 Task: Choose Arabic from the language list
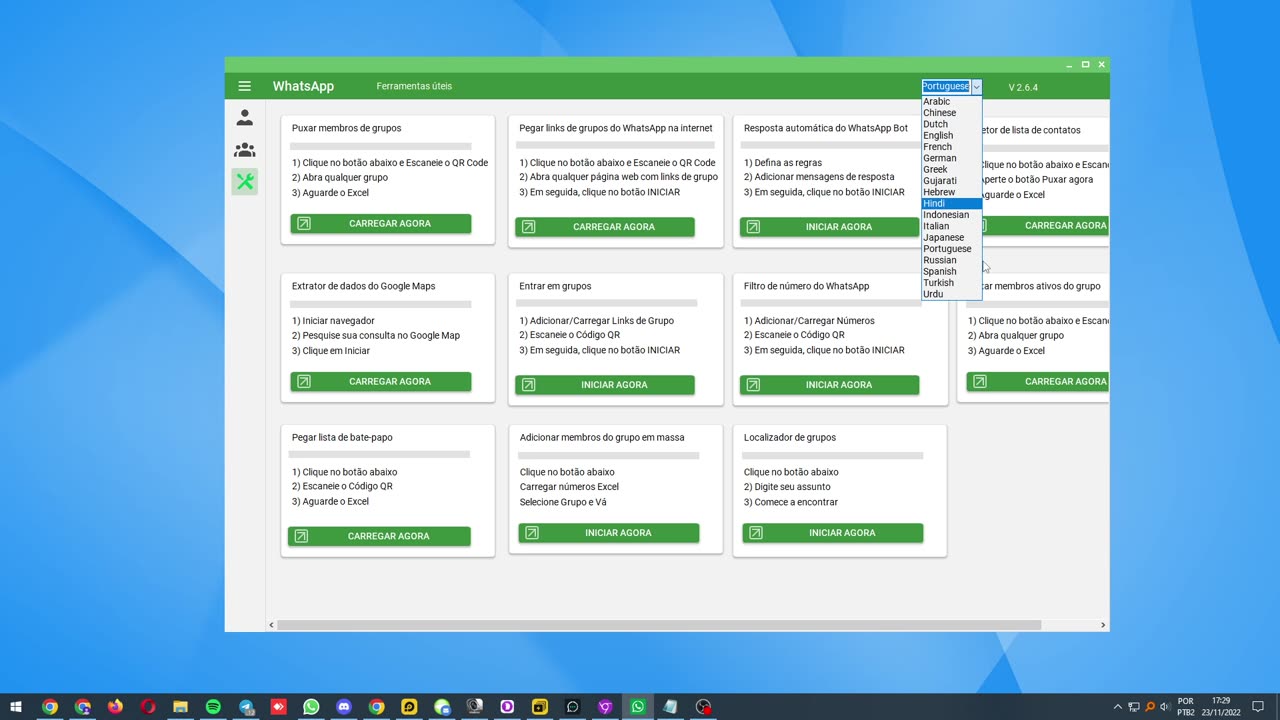coord(951,101)
